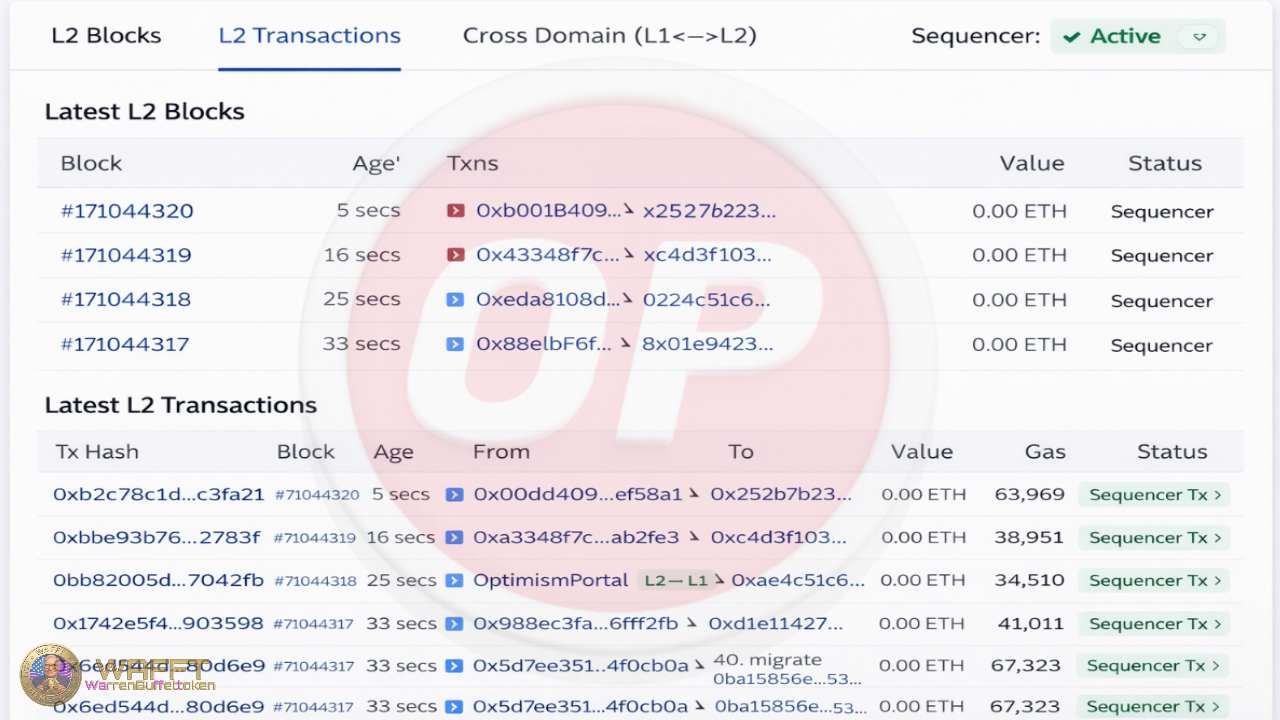
Task: Click the icon beside 0x988ec3fa address
Action: (456, 623)
